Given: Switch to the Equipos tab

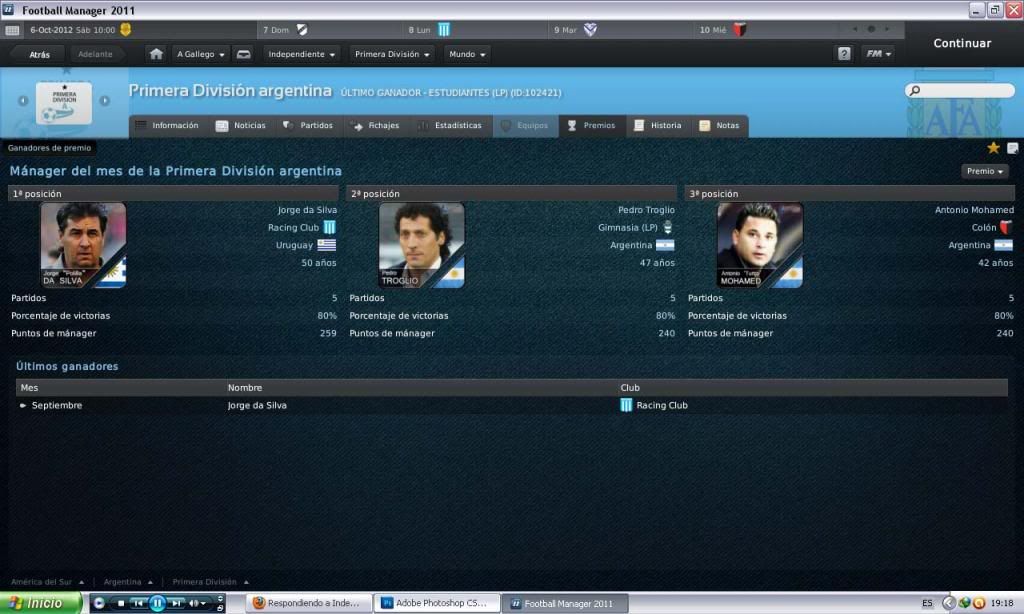Looking at the screenshot, I should (525, 125).
